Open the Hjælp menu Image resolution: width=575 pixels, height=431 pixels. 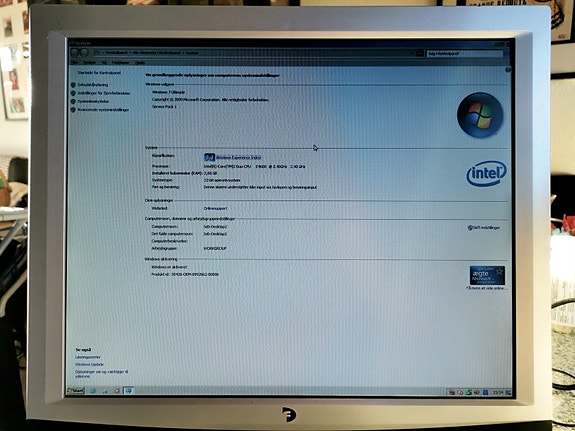pos(140,62)
